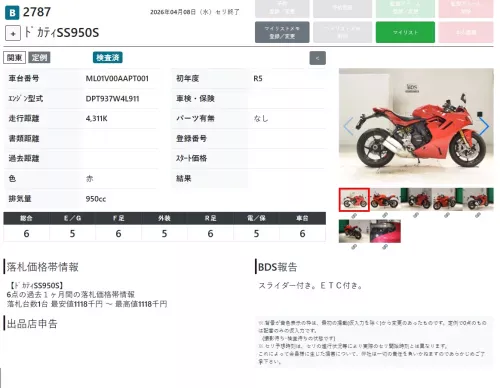
Task: Select the 定例 tag
Action: pos(39,58)
